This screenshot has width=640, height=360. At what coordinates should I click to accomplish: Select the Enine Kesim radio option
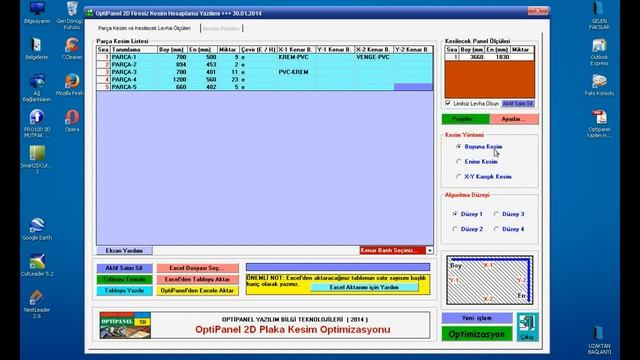pyautogui.click(x=459, y=162)
